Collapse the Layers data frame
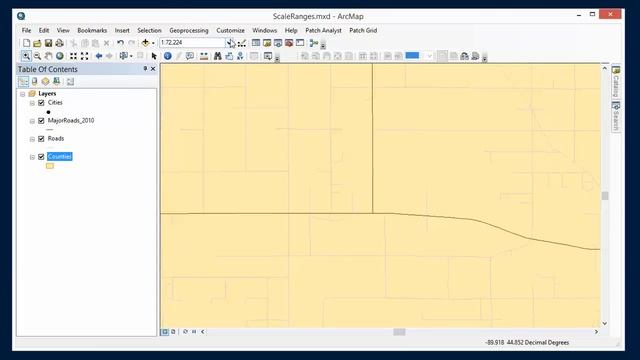640x360 pixels. click(23, 94)
